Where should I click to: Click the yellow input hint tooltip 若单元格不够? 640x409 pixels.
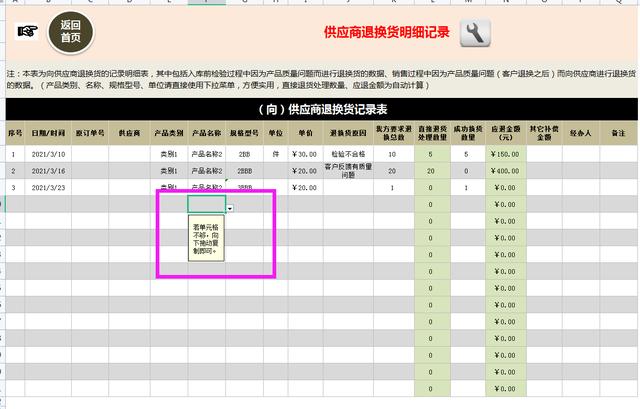pyautogui.click(x=206, y=238)
